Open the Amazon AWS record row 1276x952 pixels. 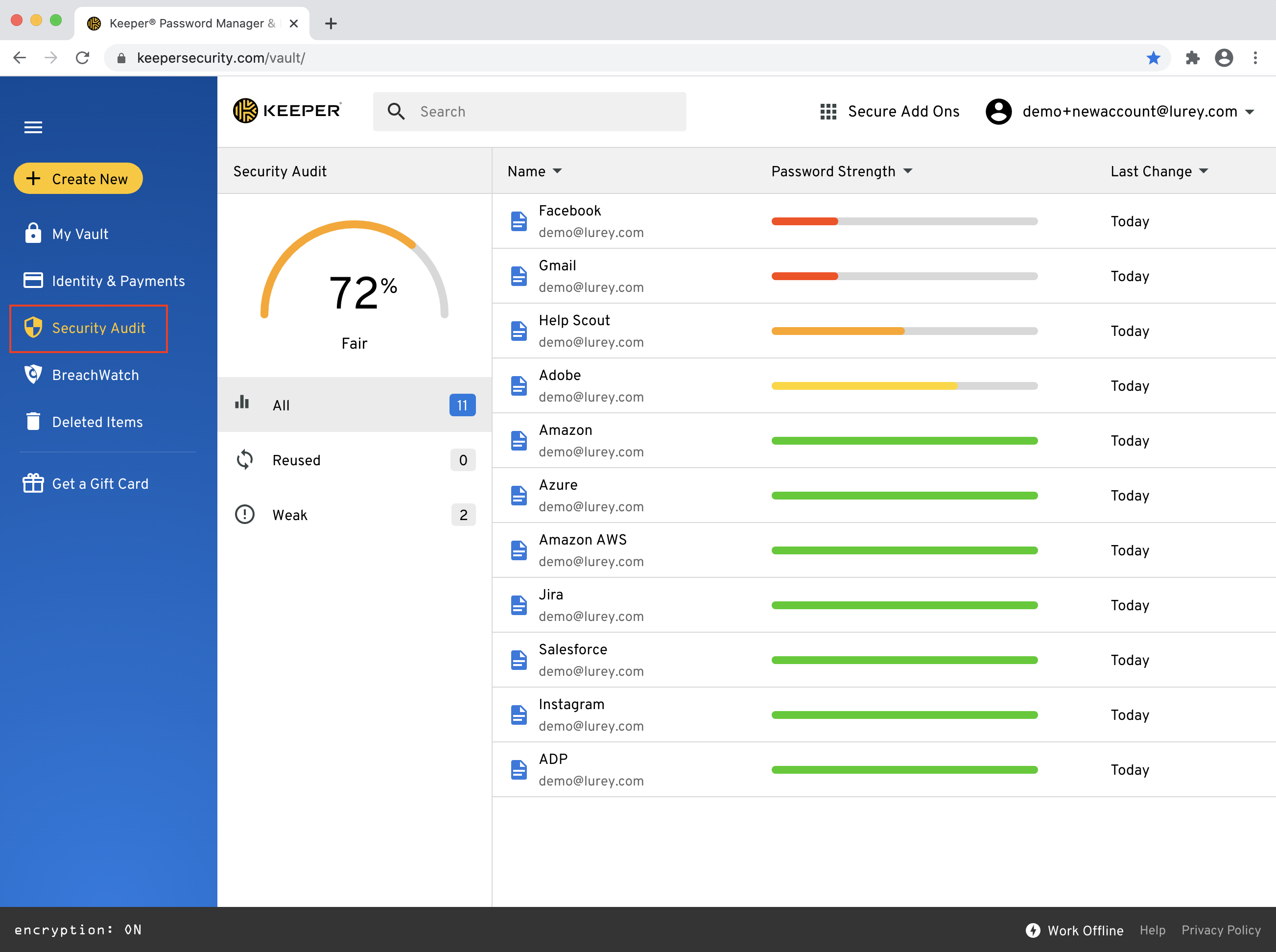pyautogui.click(x=884, y=550)
